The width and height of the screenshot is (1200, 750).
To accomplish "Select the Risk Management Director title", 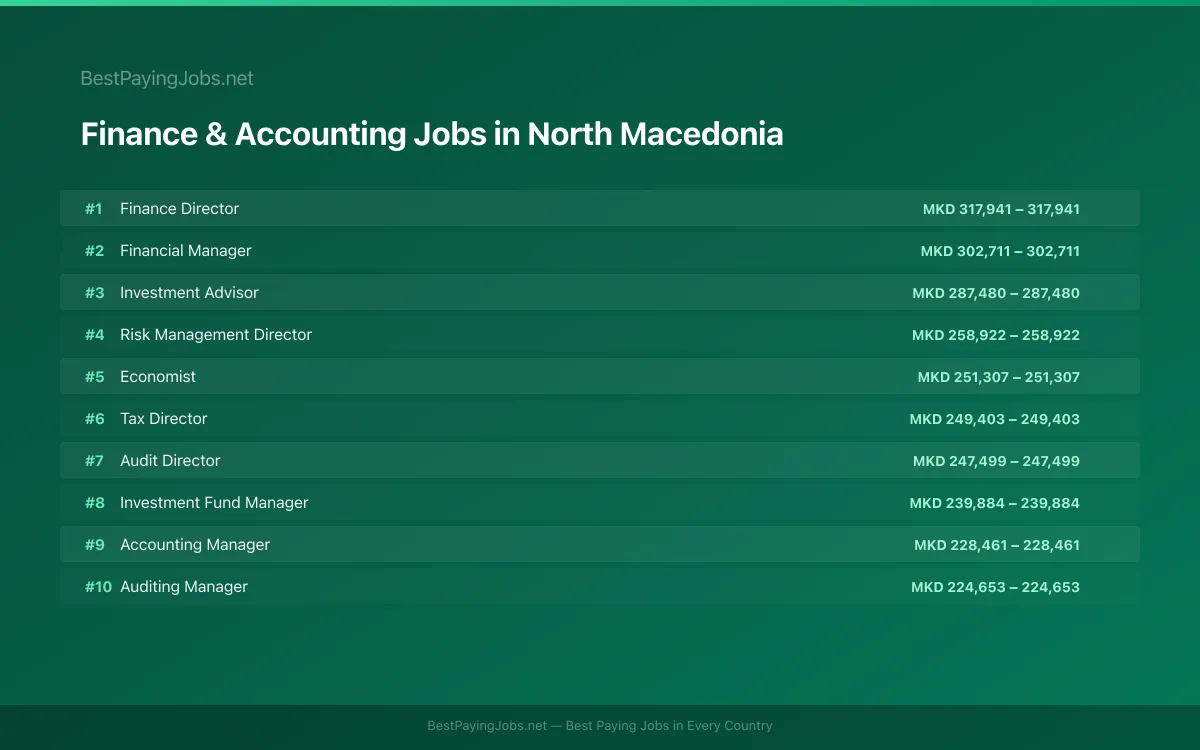I will click(216, 334).
